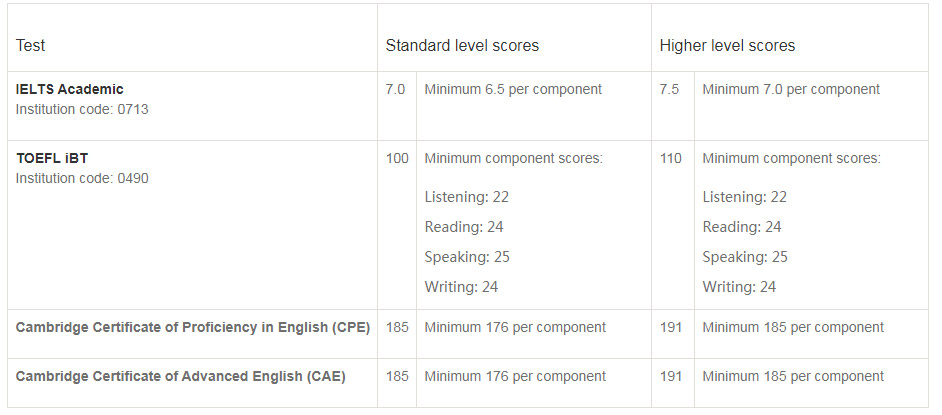Viewport: 942px width, 415px height.
Task: Select the TOEFL standard score 100
Action: (x=397, y=159)
